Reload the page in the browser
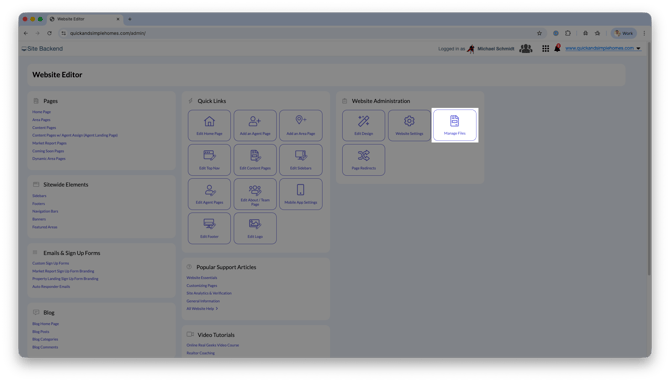This screenshot has height=382, width=670. click(50, 33)
